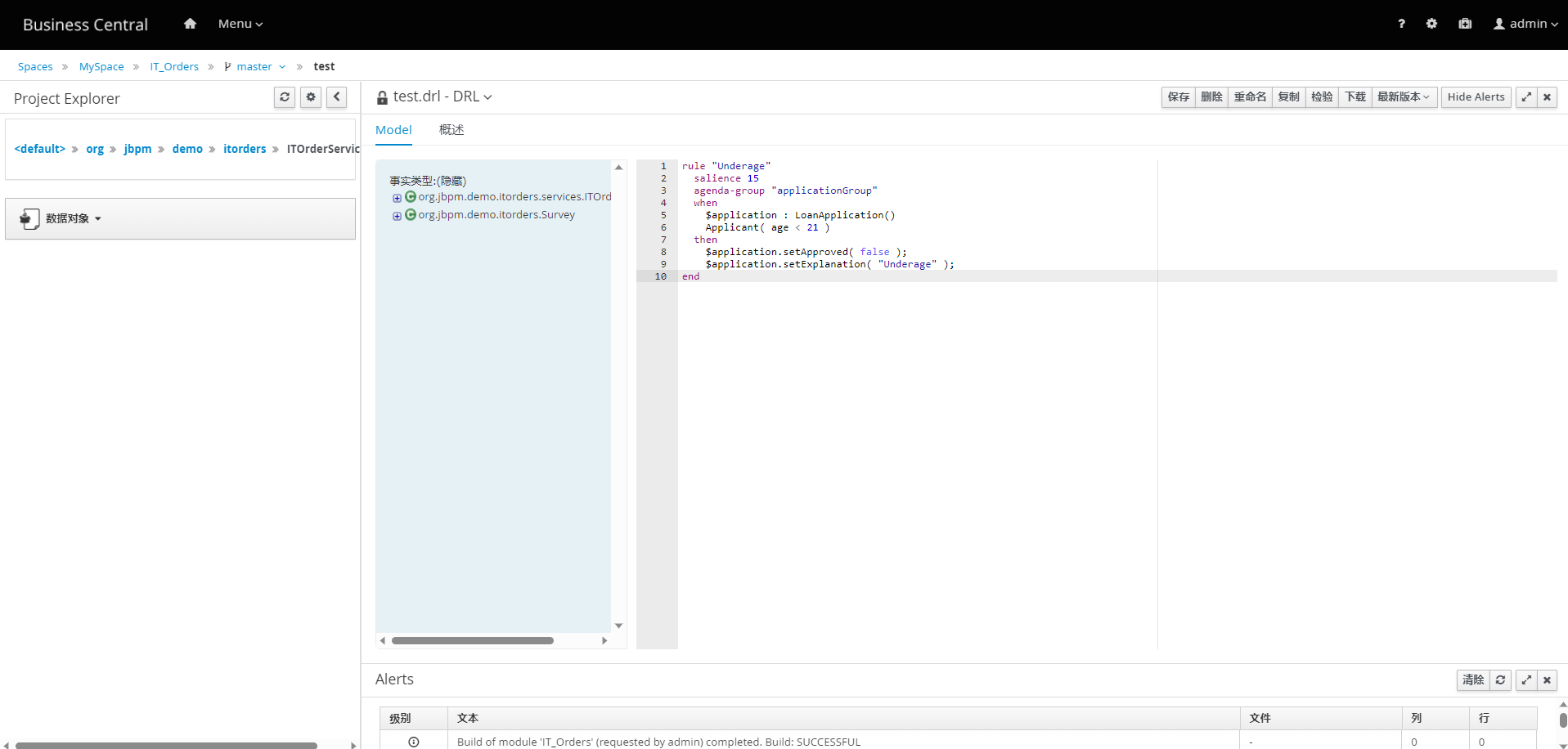Expand org.jbpm.demo.itorders.services.ITOrd tree node
The width and height of the screenshot is (1568, 749).
(397, 198)
